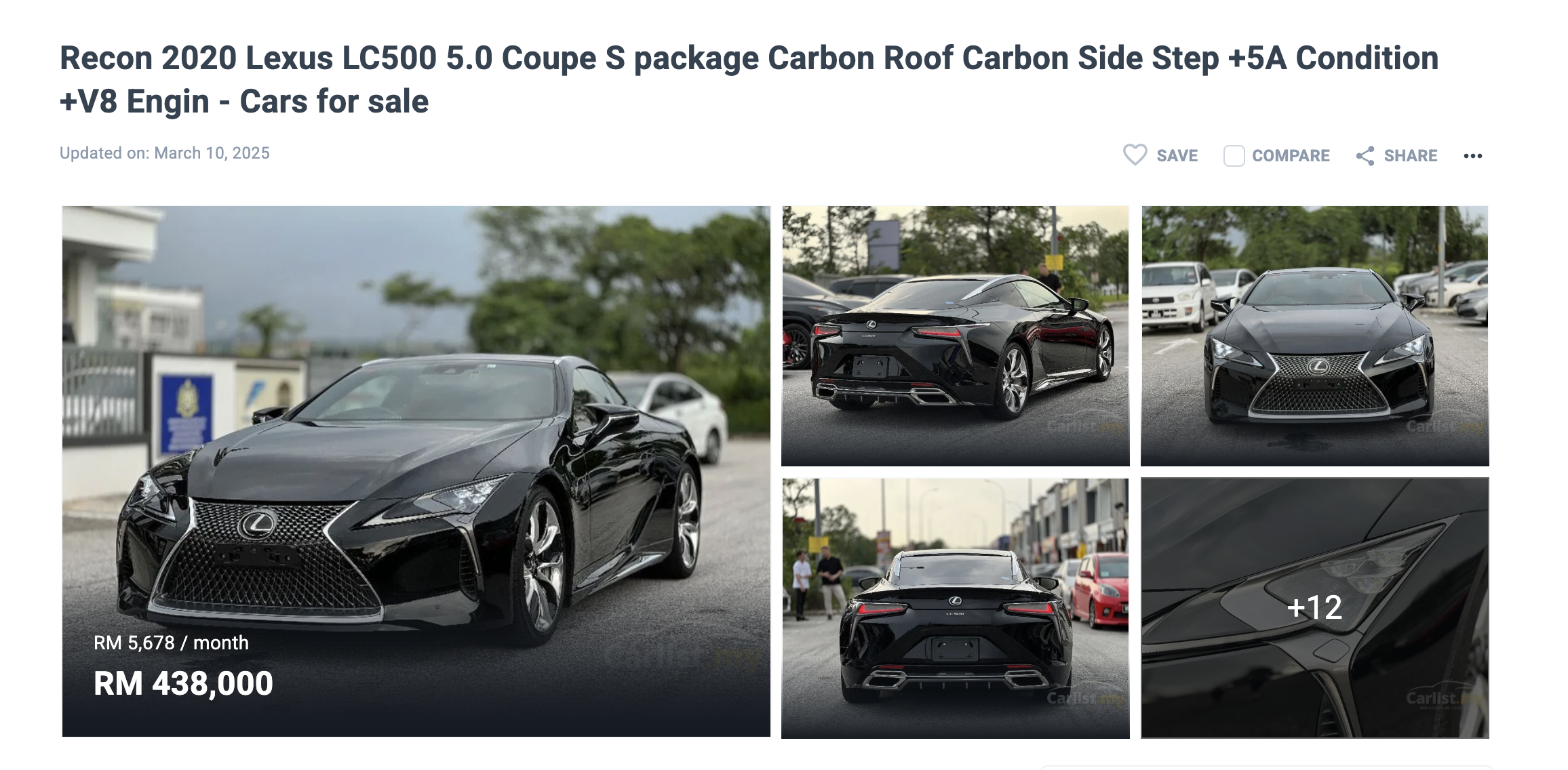
Task: Click the heart save icon
Action: [x=1135, y=155]
